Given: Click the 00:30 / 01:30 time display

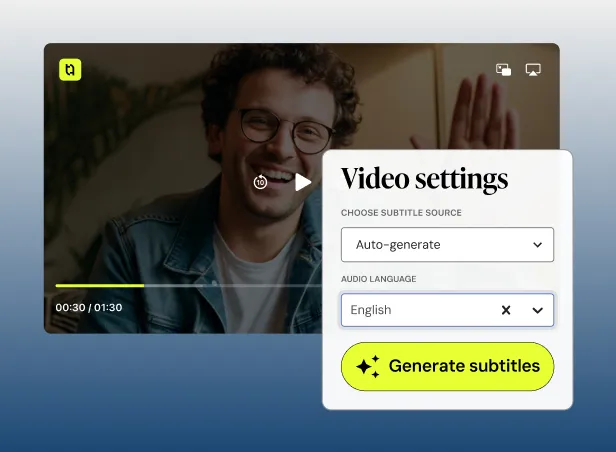Looking at the screenshot, I should pos(89,307).
